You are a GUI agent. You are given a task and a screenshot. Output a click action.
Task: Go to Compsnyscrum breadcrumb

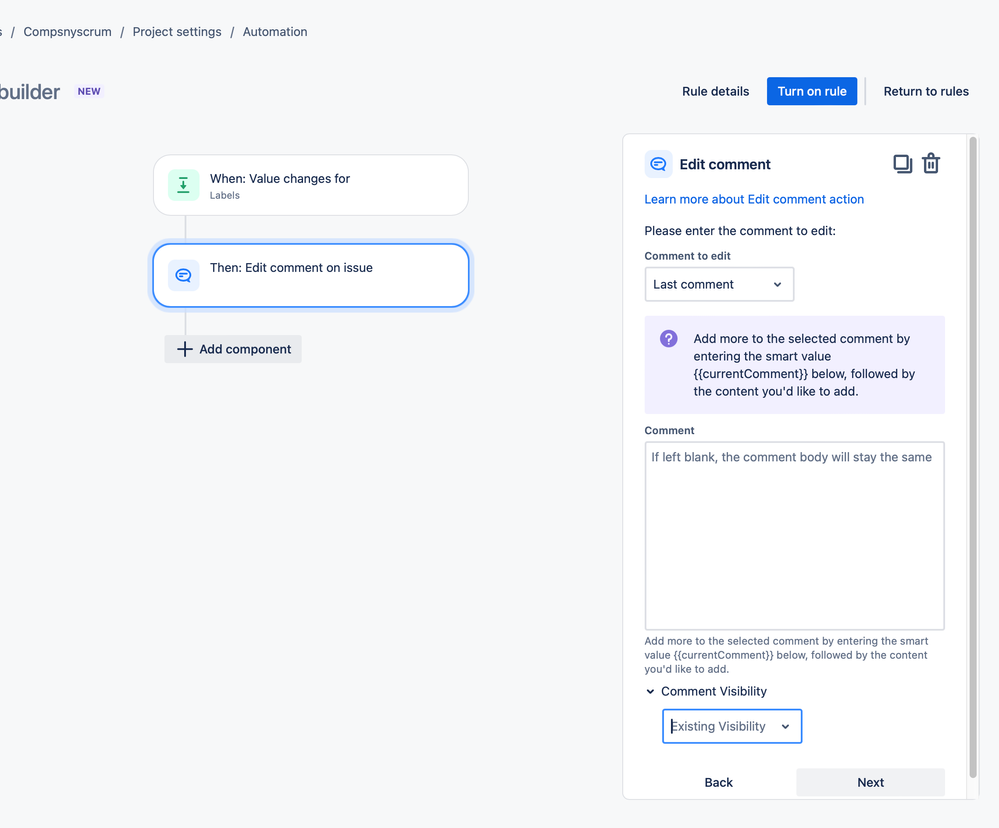pos(68,32)
